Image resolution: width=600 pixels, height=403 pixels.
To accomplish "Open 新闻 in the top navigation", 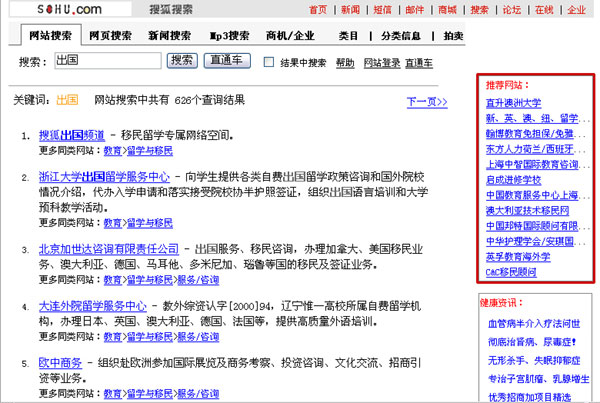I will click(x=351, y=10).
